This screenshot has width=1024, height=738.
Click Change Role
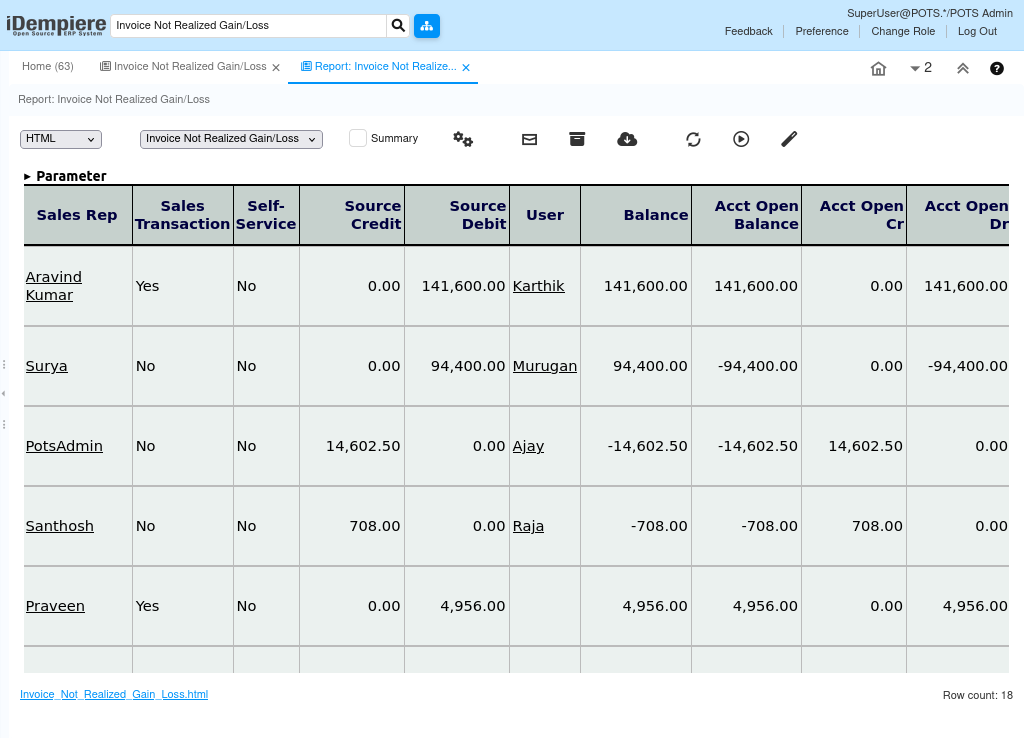click(x=903, y=31)
